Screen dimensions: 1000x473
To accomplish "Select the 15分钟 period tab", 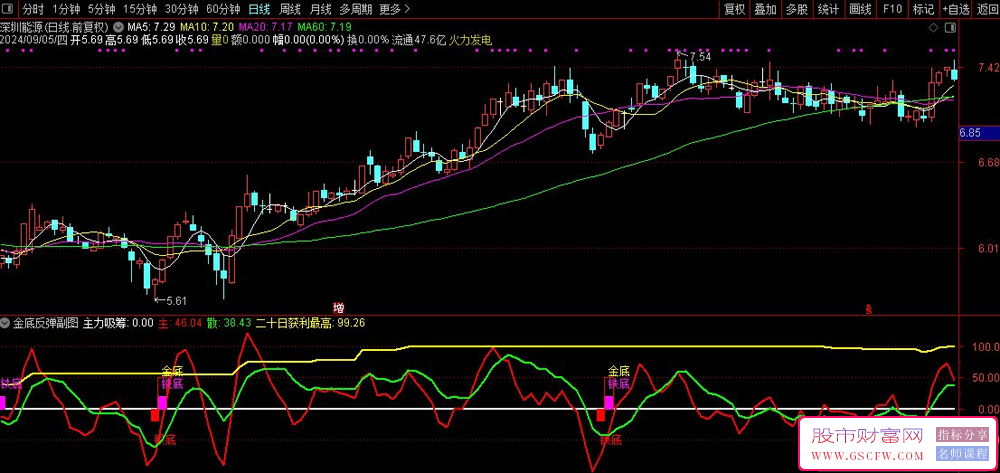I will click(140, 9).
